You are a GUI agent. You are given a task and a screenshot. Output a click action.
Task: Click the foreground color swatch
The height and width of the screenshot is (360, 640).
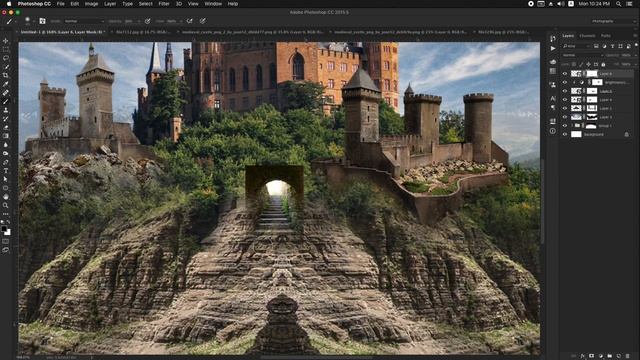[x=4, y=229]
